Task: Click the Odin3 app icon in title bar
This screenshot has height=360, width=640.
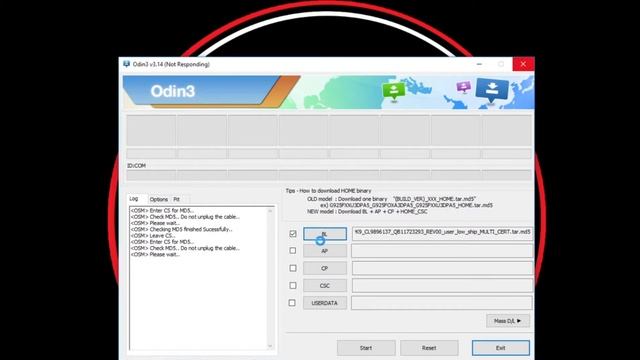Action: coord(127,64)
